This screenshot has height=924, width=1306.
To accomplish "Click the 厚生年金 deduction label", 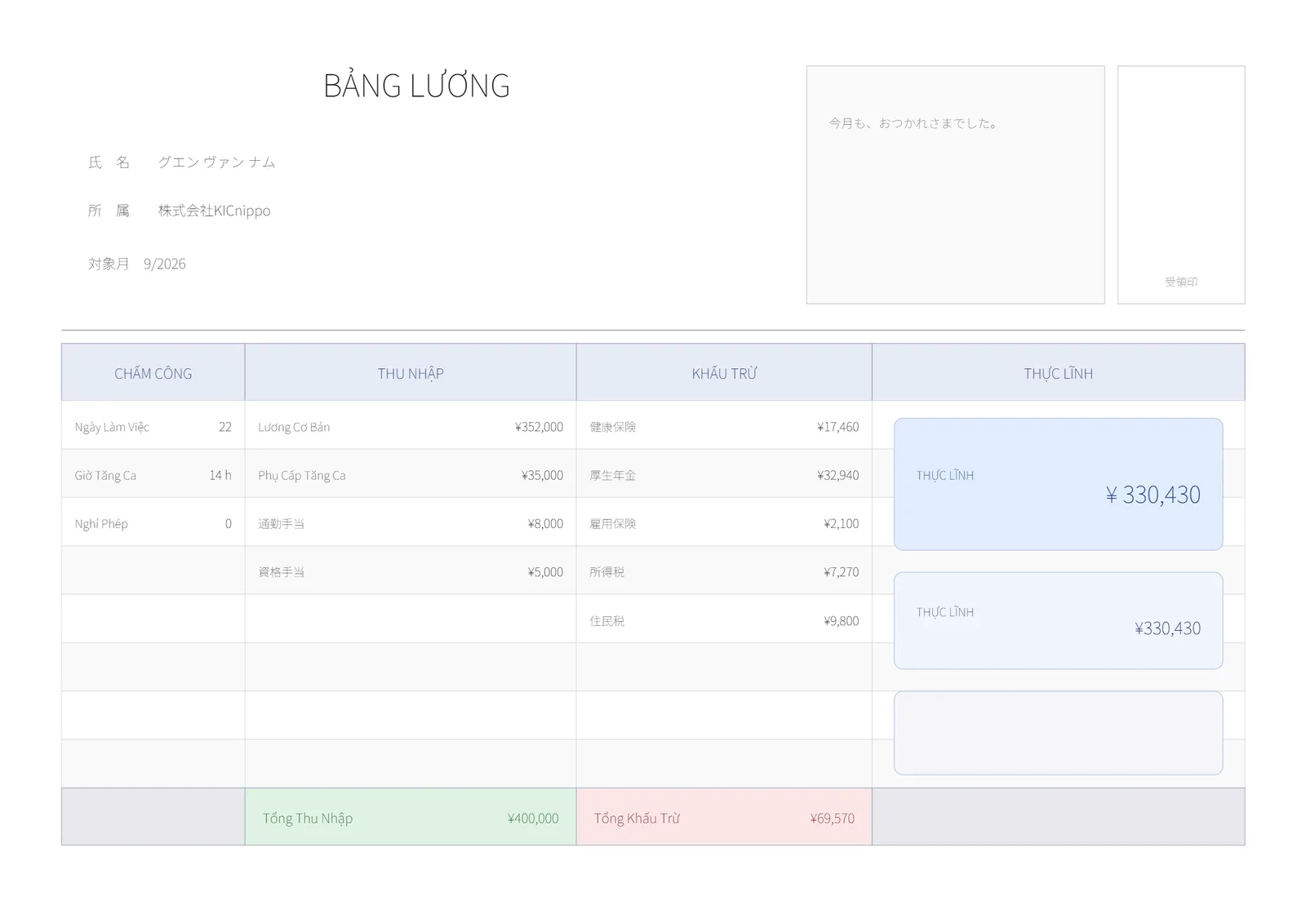I will [613, 475].
